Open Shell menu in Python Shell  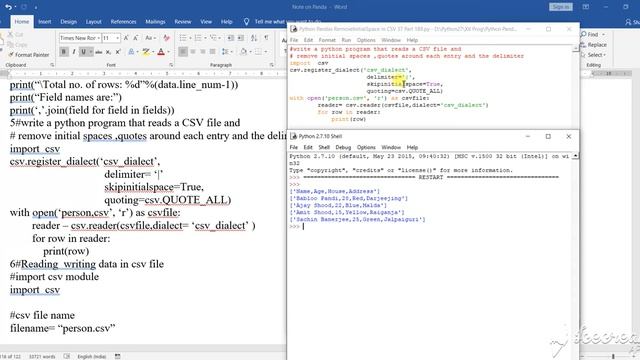pos(324,147)
